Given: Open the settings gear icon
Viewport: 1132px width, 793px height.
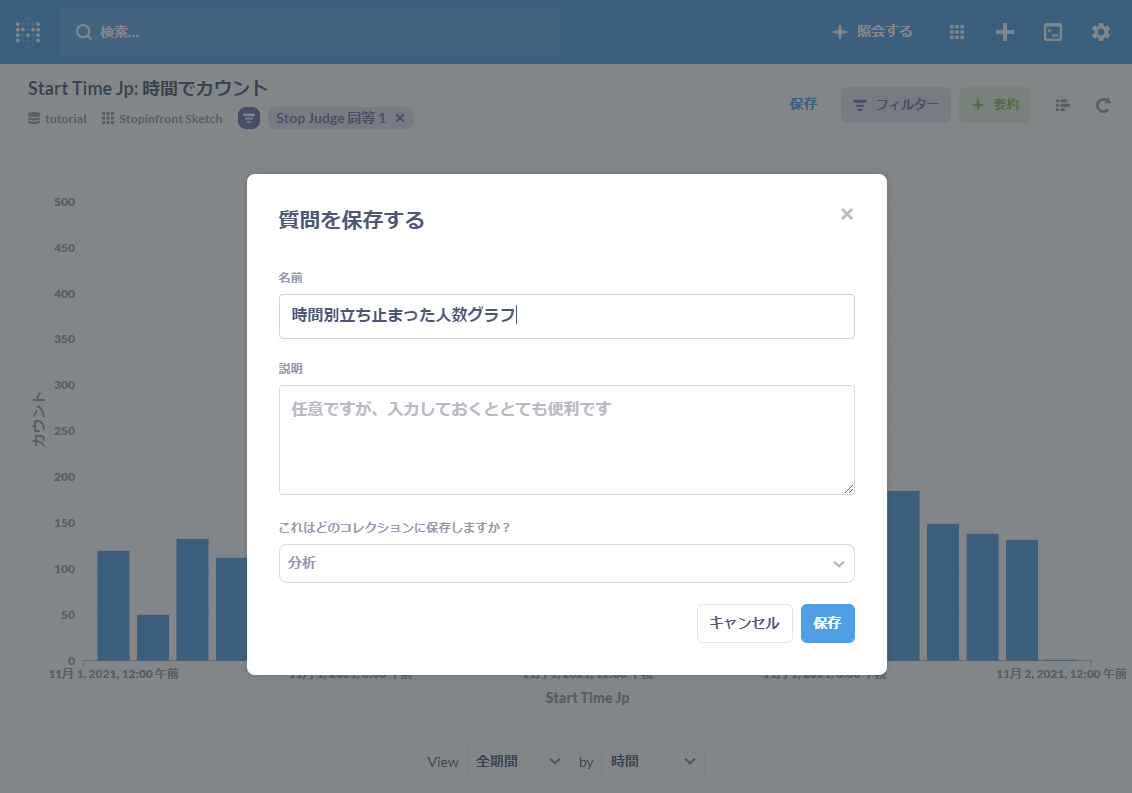Looking at the screenshot, I should pos(1101,32).
